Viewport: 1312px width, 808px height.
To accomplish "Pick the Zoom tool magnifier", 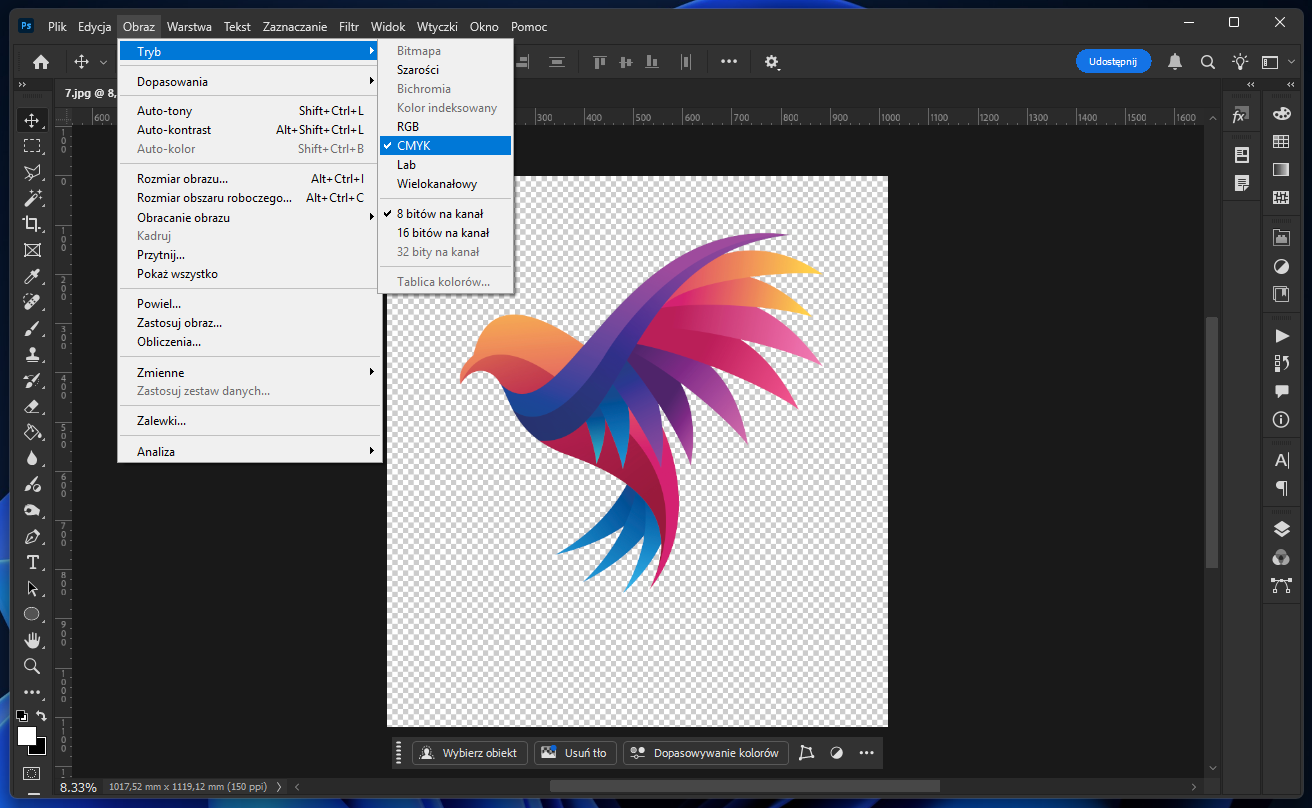I will (x=32, y=666).
